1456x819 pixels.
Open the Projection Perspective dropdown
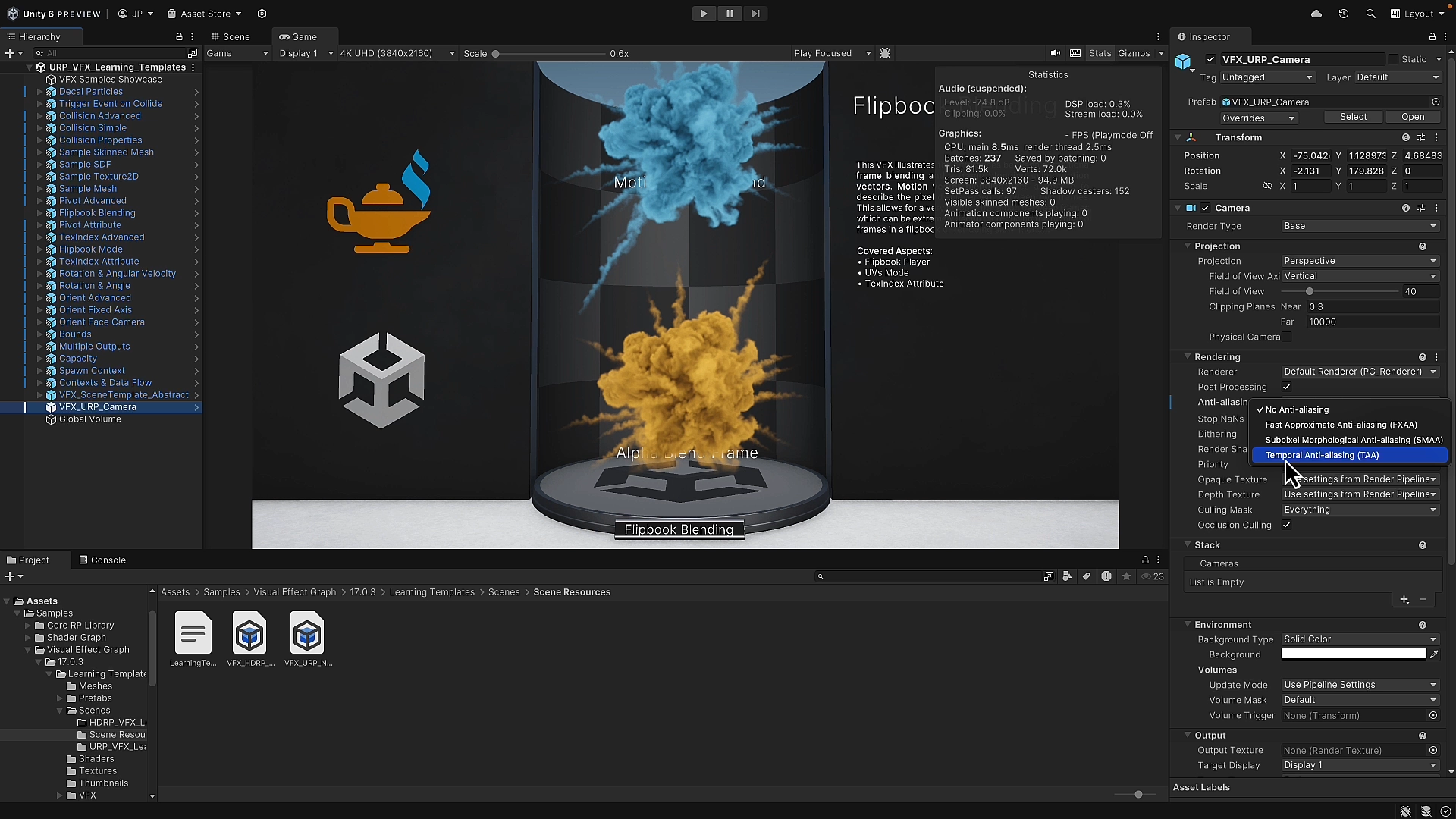pyautogui.click(x=1360, y=261)
